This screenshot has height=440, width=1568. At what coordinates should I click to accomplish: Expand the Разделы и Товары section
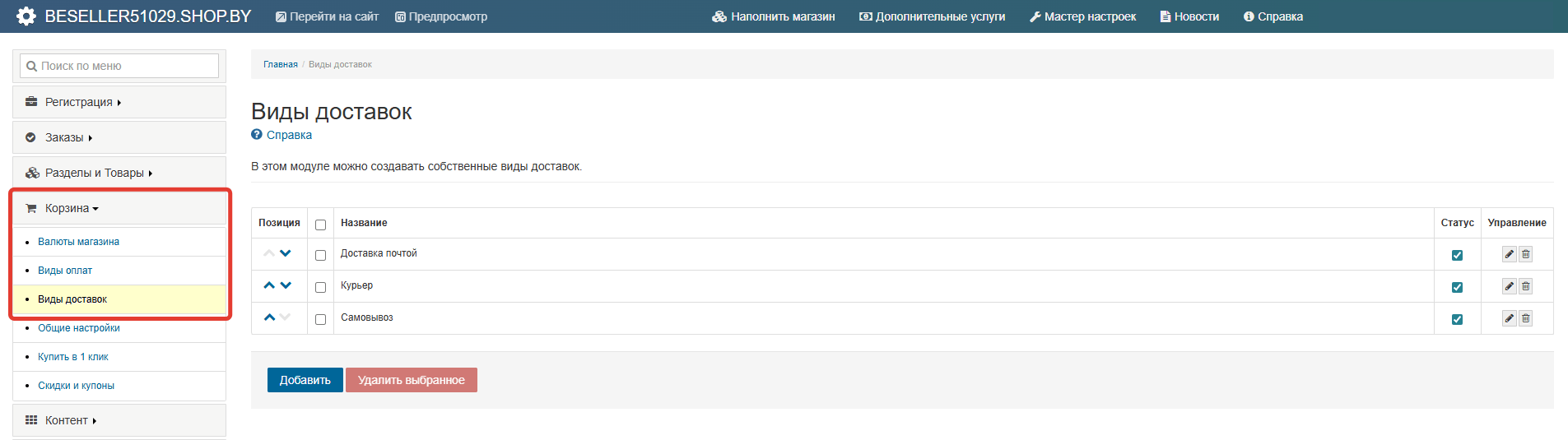pos(99,173)
